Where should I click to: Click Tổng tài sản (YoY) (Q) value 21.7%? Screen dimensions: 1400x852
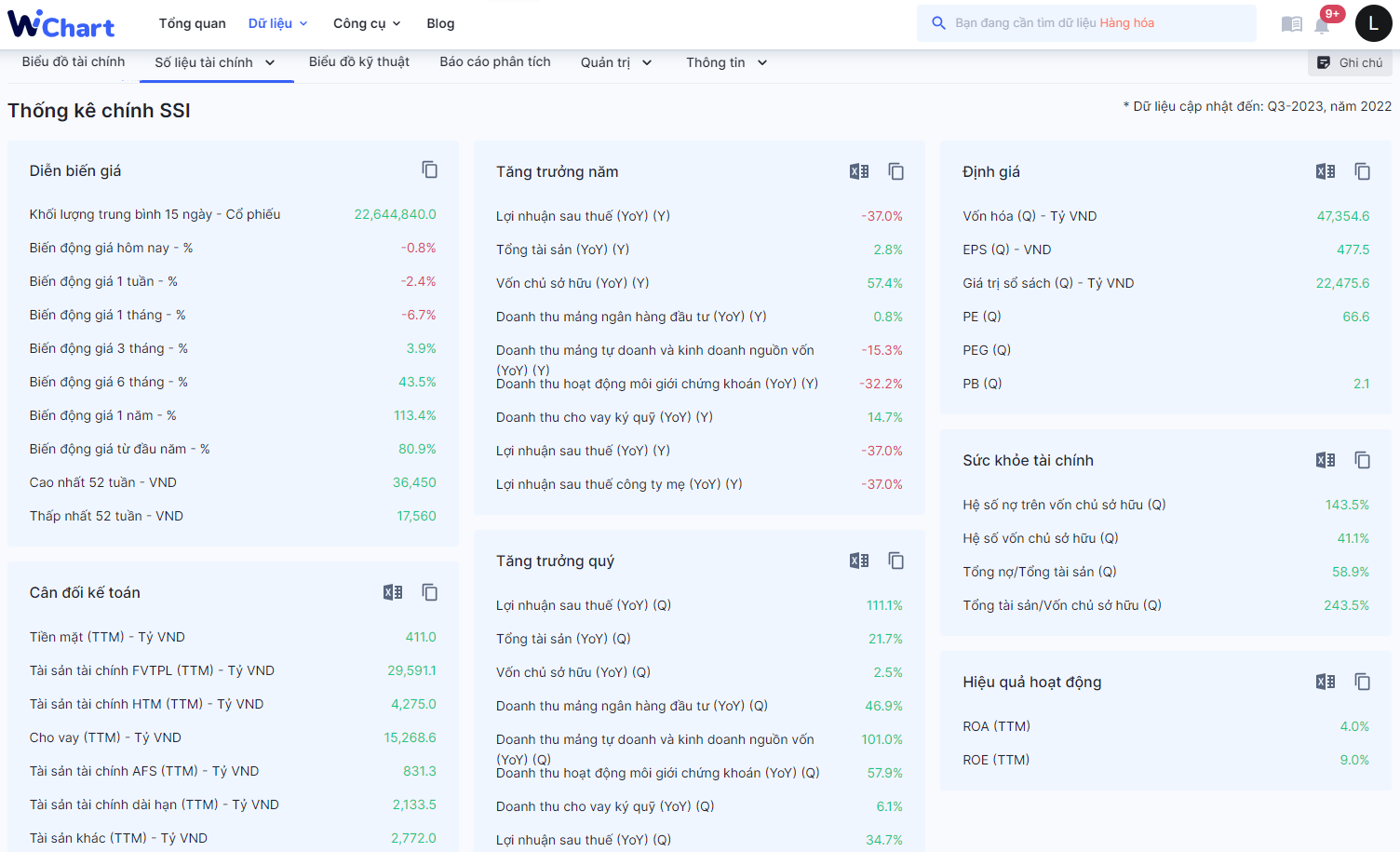coord(885,639)
